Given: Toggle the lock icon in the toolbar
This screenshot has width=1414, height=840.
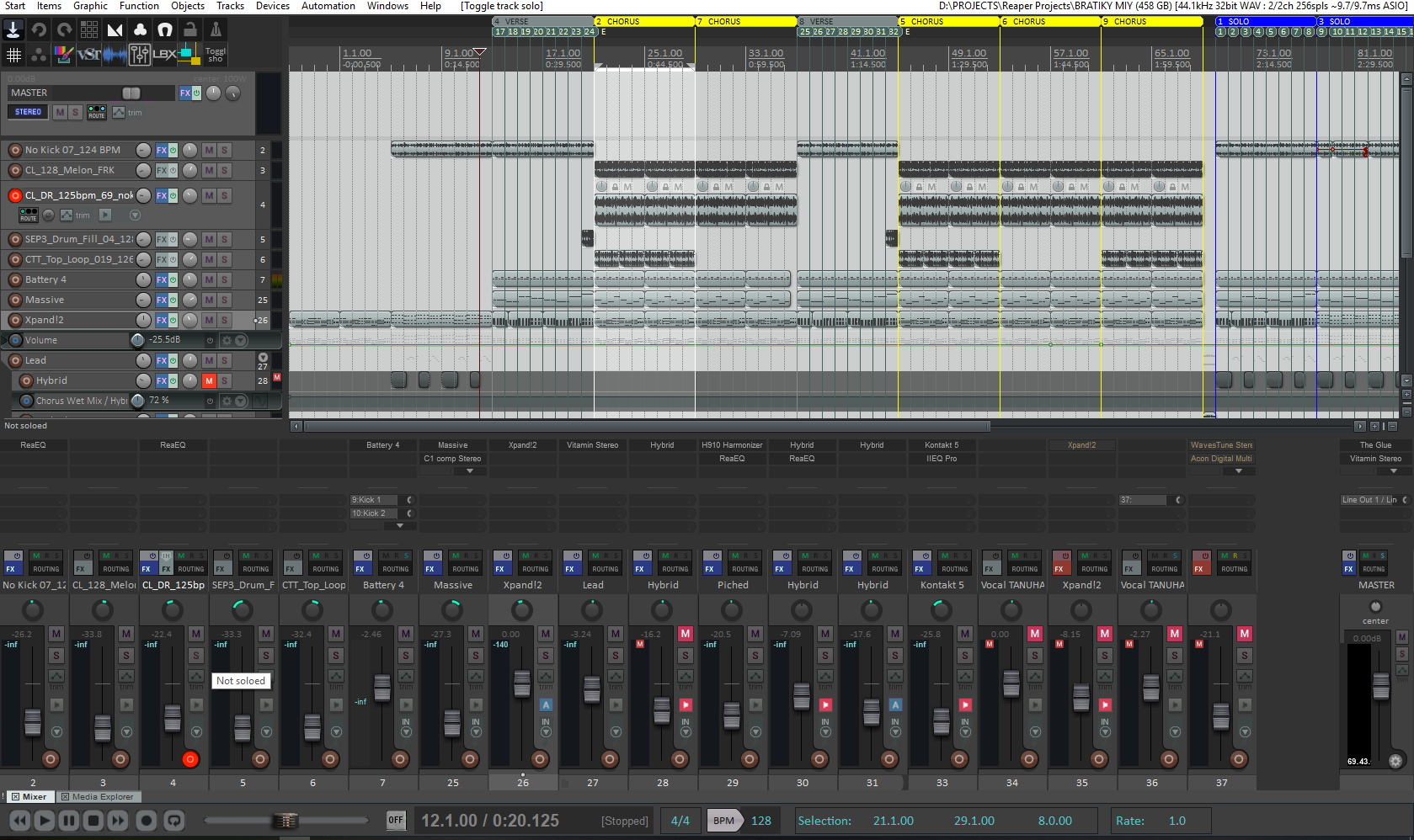Looking at the screenshot, I should click(x=190, y=30).
